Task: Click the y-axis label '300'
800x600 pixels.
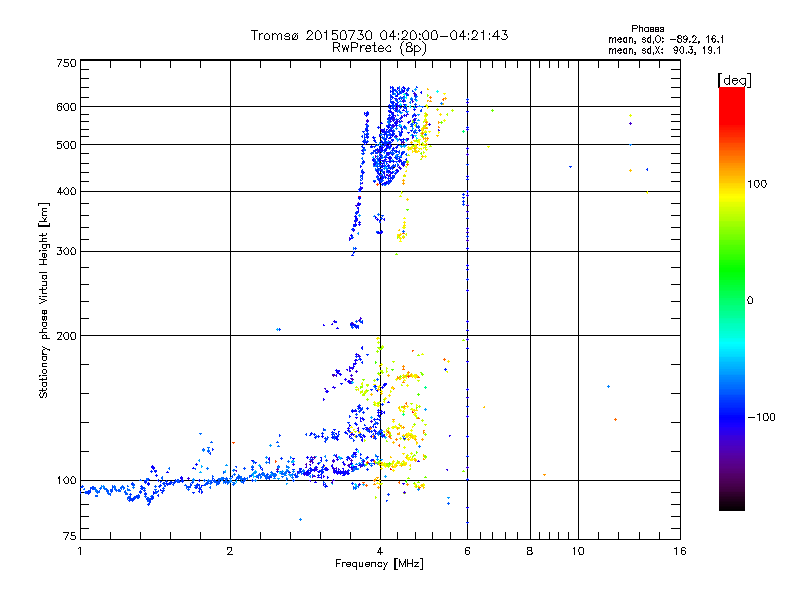Action: pos(66,251)
